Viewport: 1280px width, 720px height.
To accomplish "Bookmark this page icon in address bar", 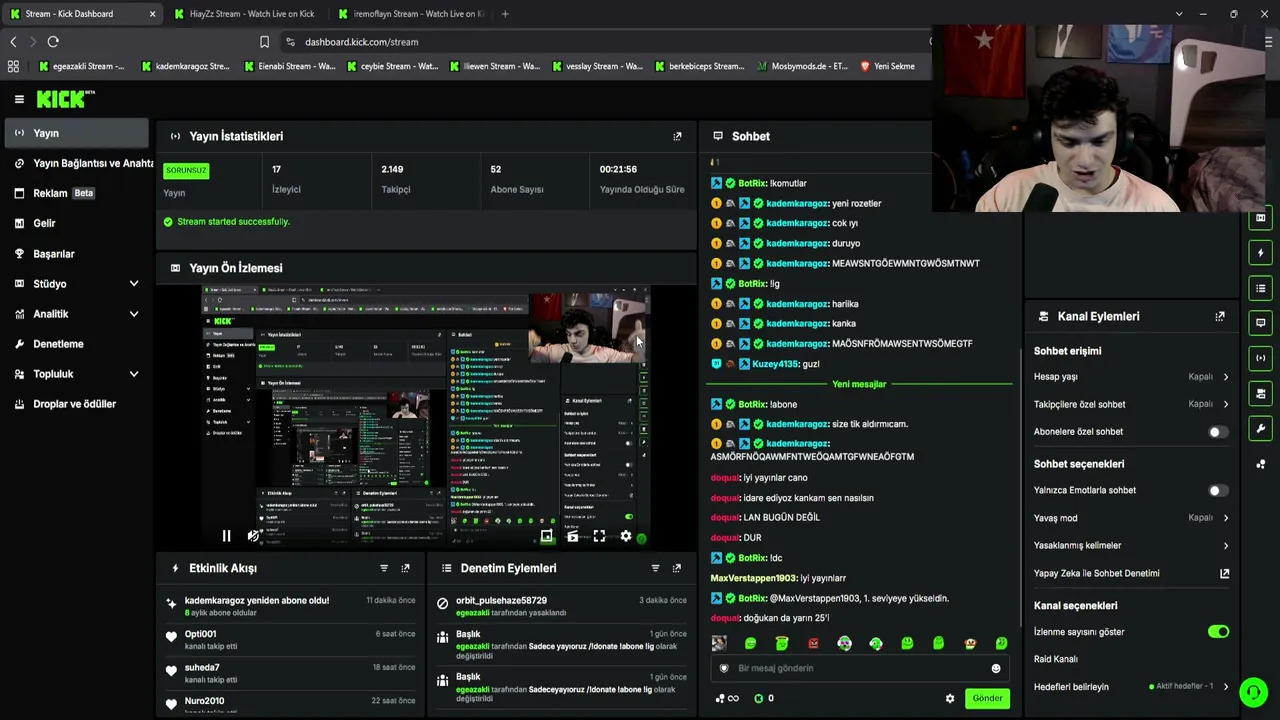I will (264, 42).
